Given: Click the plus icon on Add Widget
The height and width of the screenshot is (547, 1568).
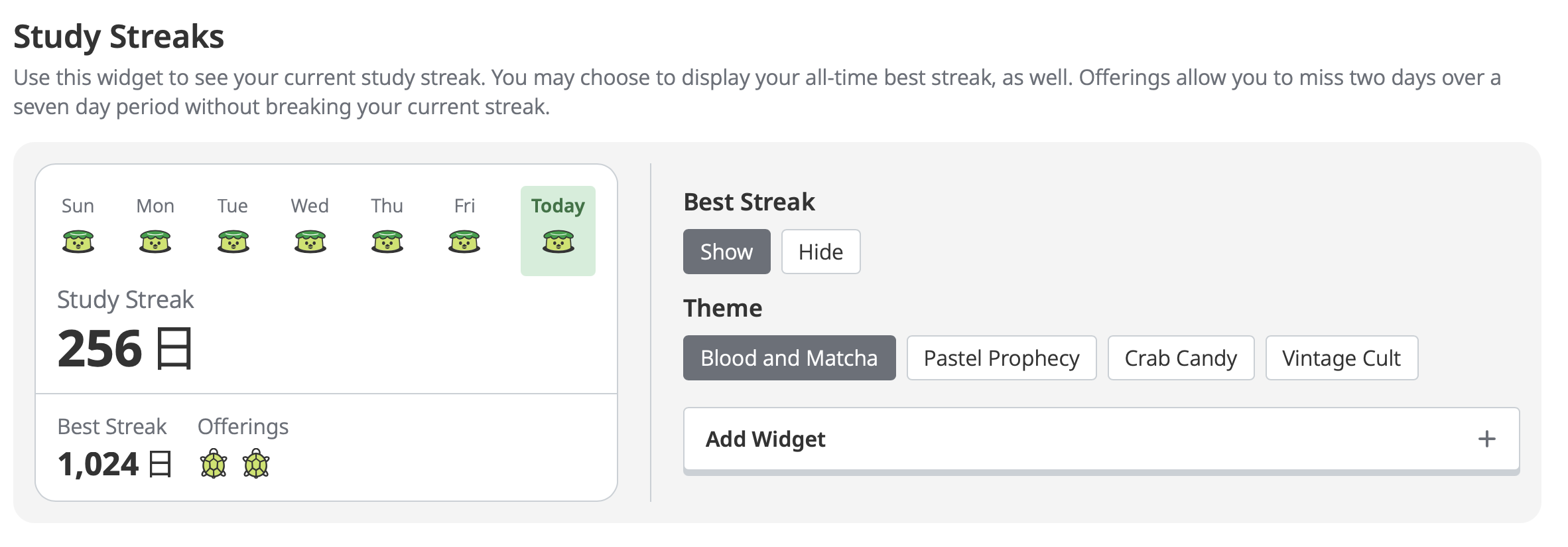Looking at the screenshot, I should [x=1486, y=439].
